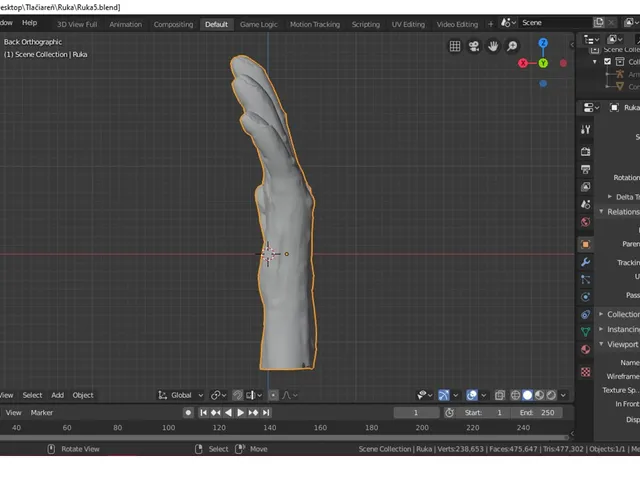The height and width of the screenshot is (480, 640).
Task: Toggle X-ray mode button
Action: click(499, 395)
